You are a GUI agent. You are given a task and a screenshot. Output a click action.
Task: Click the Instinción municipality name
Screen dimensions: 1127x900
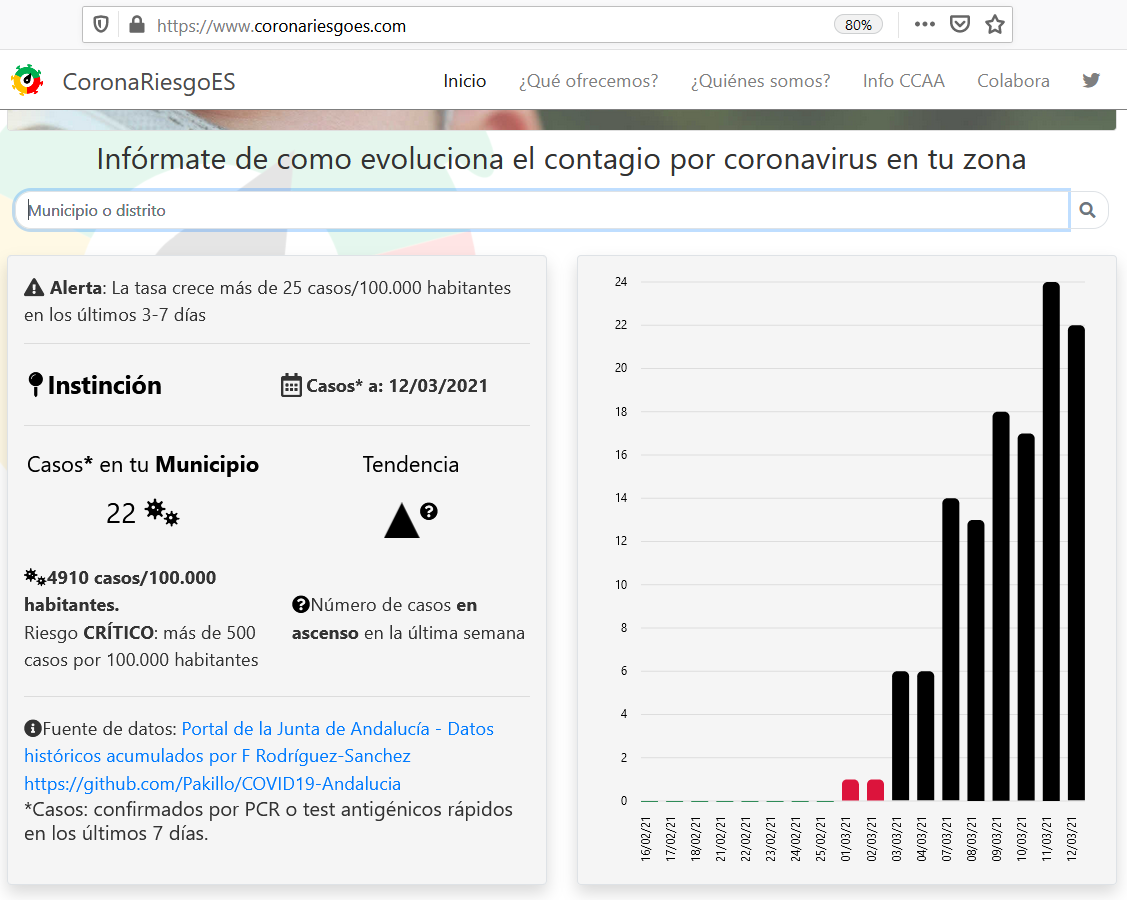(x=105, y=385)
